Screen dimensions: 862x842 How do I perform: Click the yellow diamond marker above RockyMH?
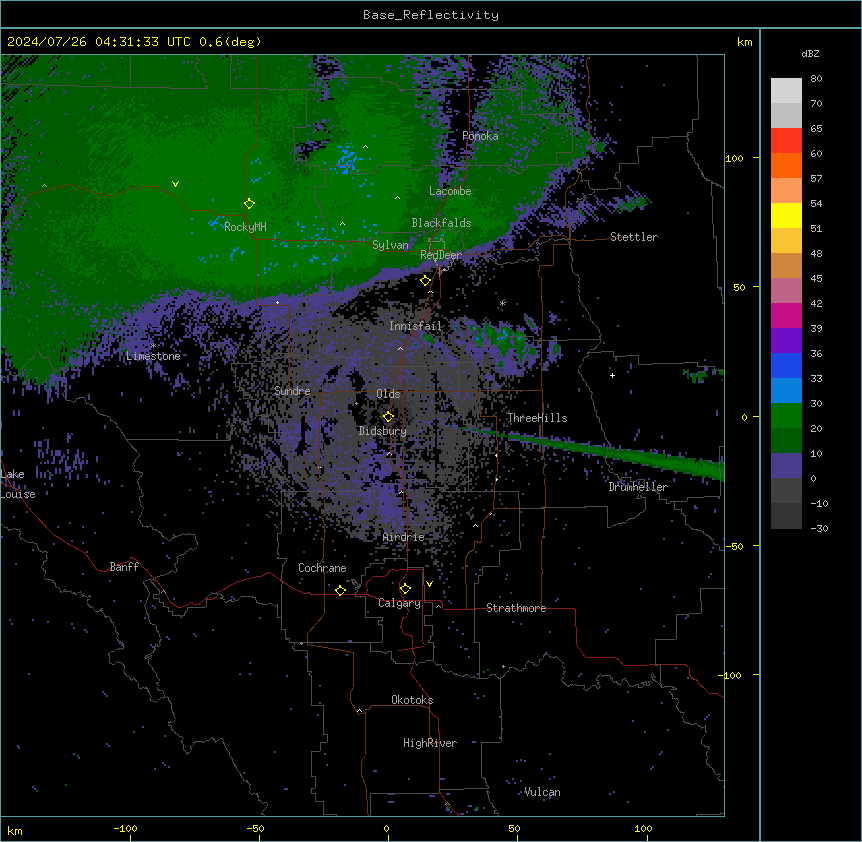click(x=249, y=203)
